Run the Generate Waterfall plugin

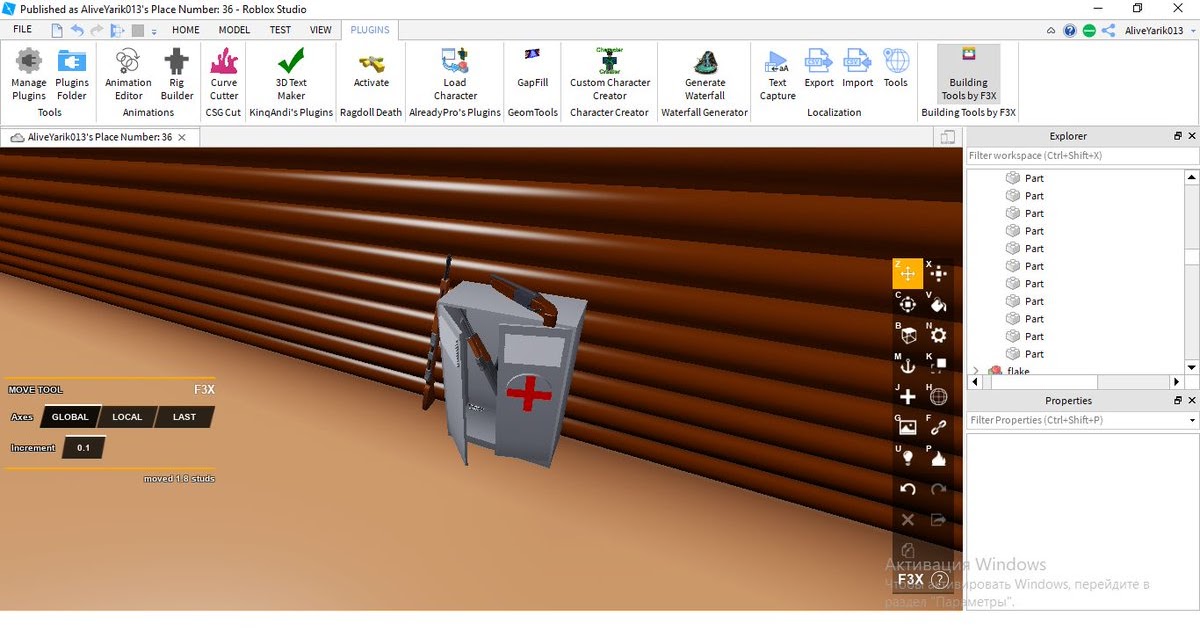(x=705, y=74)
